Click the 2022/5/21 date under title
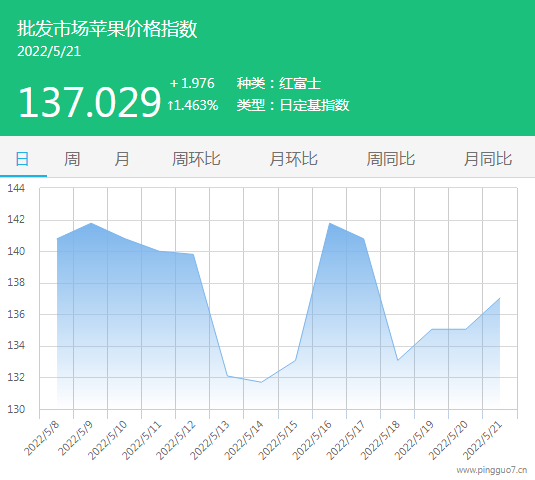The width and height of the screenshot is (535, 480). tap(49, 52)
